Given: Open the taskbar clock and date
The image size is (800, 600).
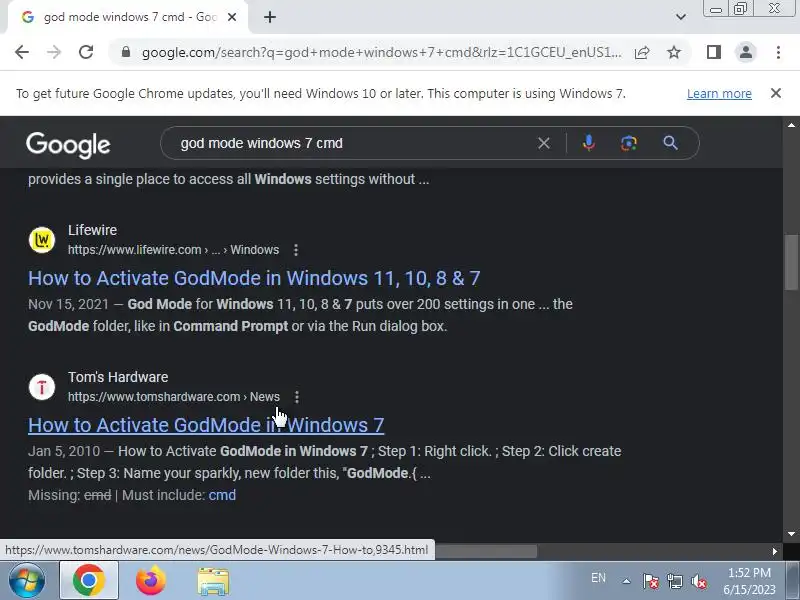Looking at the screenshot, I should tap(749, 581).
